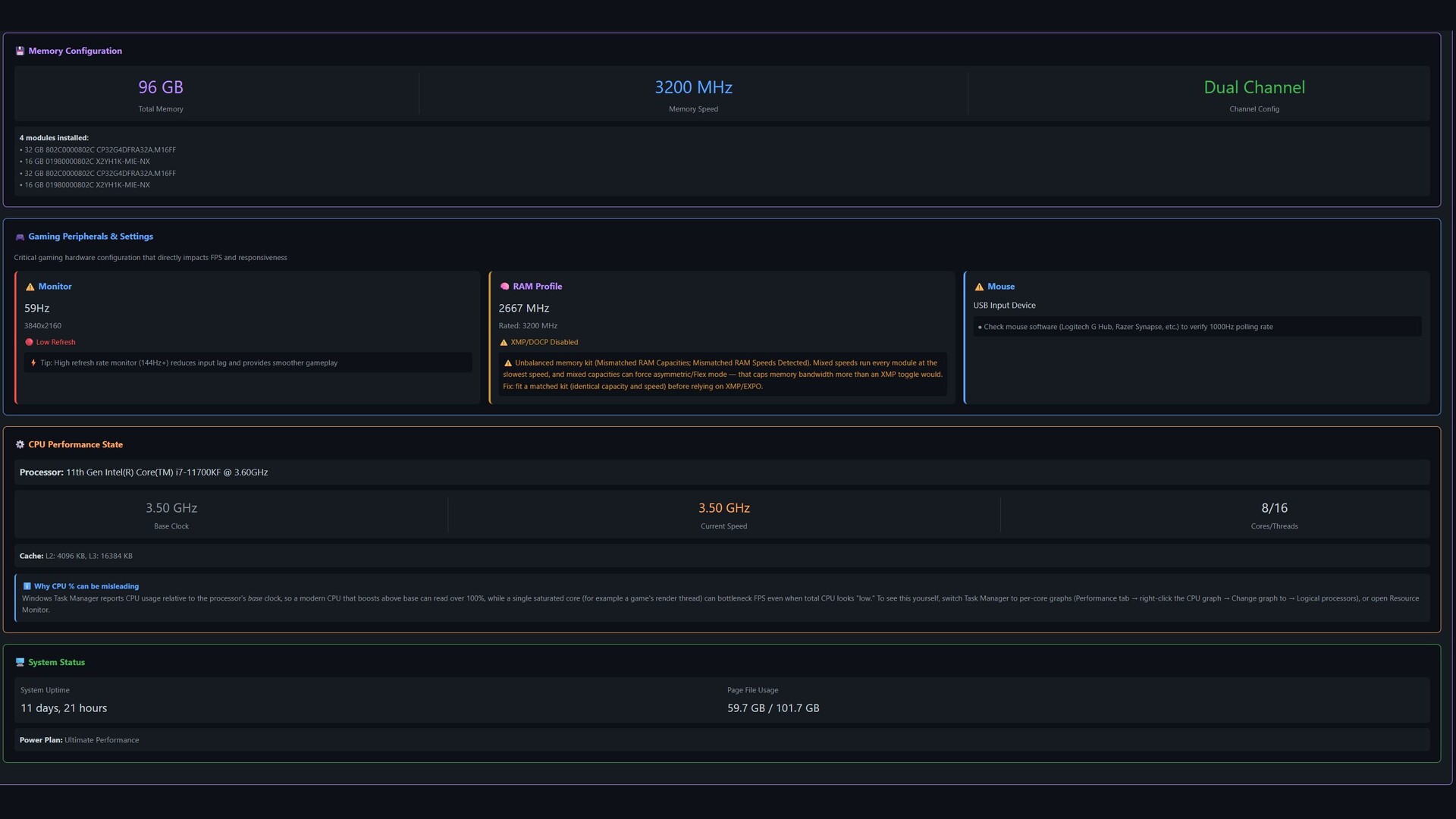Click Gaming Peripherals & Settings heading
The height and width of the screenshot is (819, 1456).
tap(90, 237)
